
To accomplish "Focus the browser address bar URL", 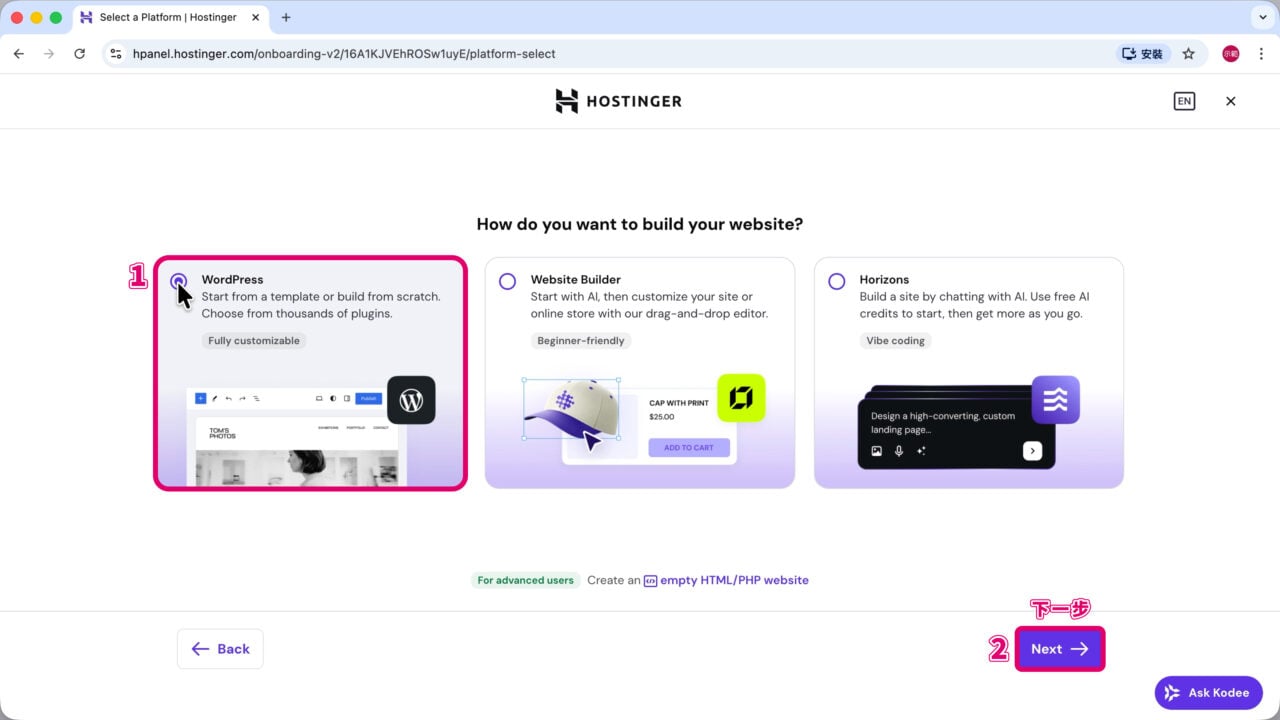I will 344,54.
